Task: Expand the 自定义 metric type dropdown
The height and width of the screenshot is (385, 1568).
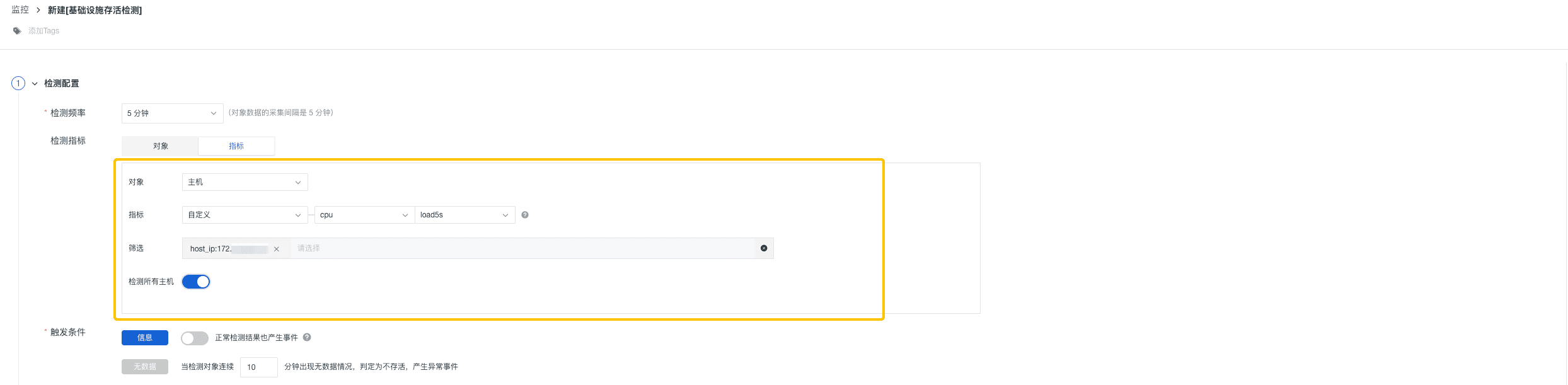Action: tap(245, 215)
